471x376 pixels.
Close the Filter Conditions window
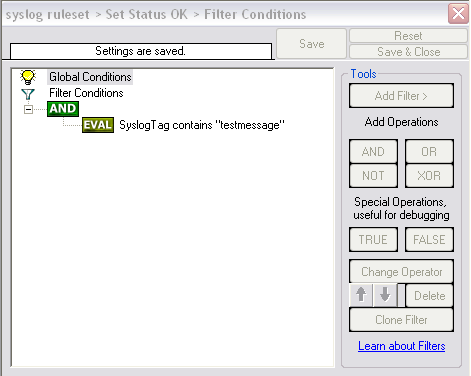click(x=458, y=14)
